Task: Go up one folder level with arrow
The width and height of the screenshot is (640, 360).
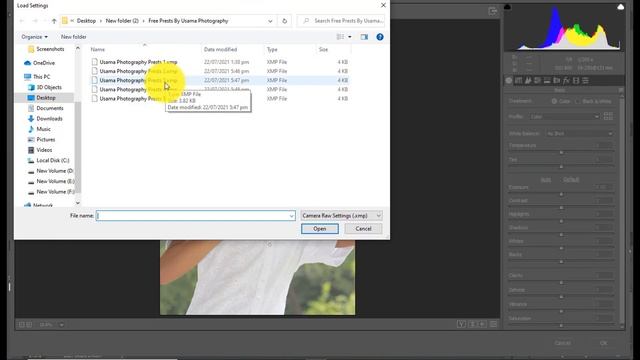Action: pyautogui.click(x=54, y=21)
